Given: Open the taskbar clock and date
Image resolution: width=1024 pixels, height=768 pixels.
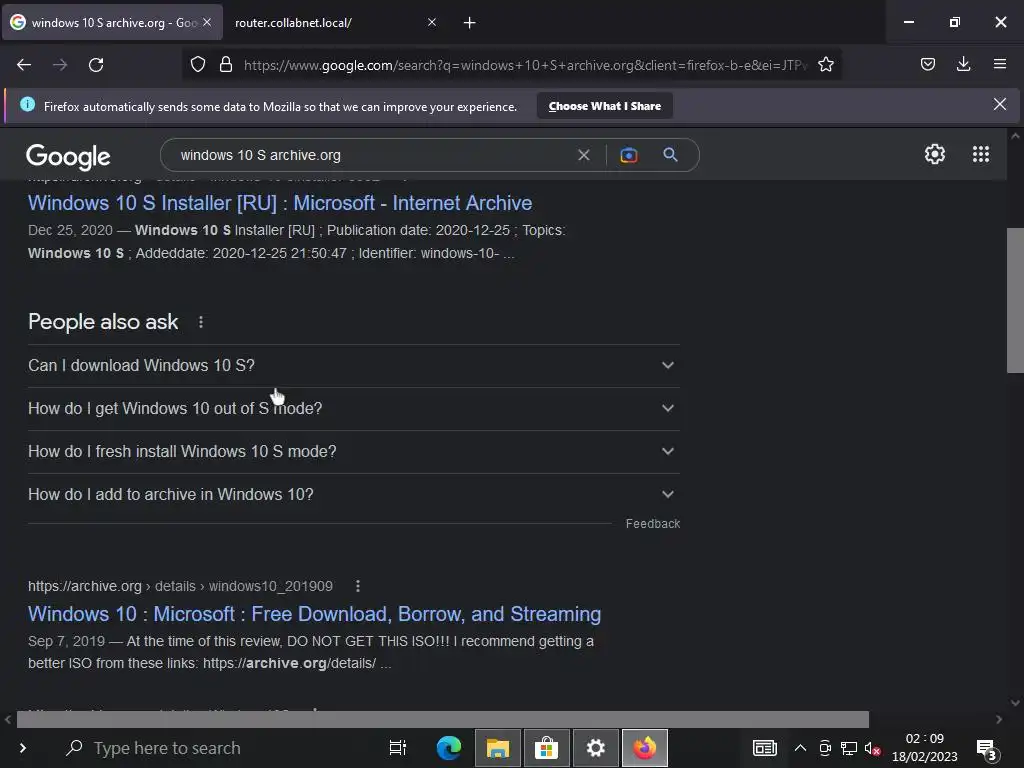Looking at the screenshot, I should pyautogui.click(x=924, y=748).
